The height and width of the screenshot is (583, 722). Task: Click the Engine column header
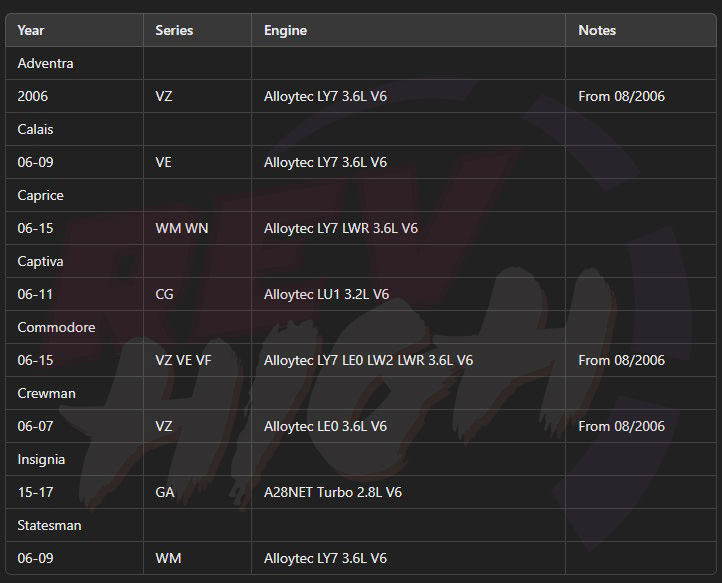pyautogui.click(x=408, y=30)
